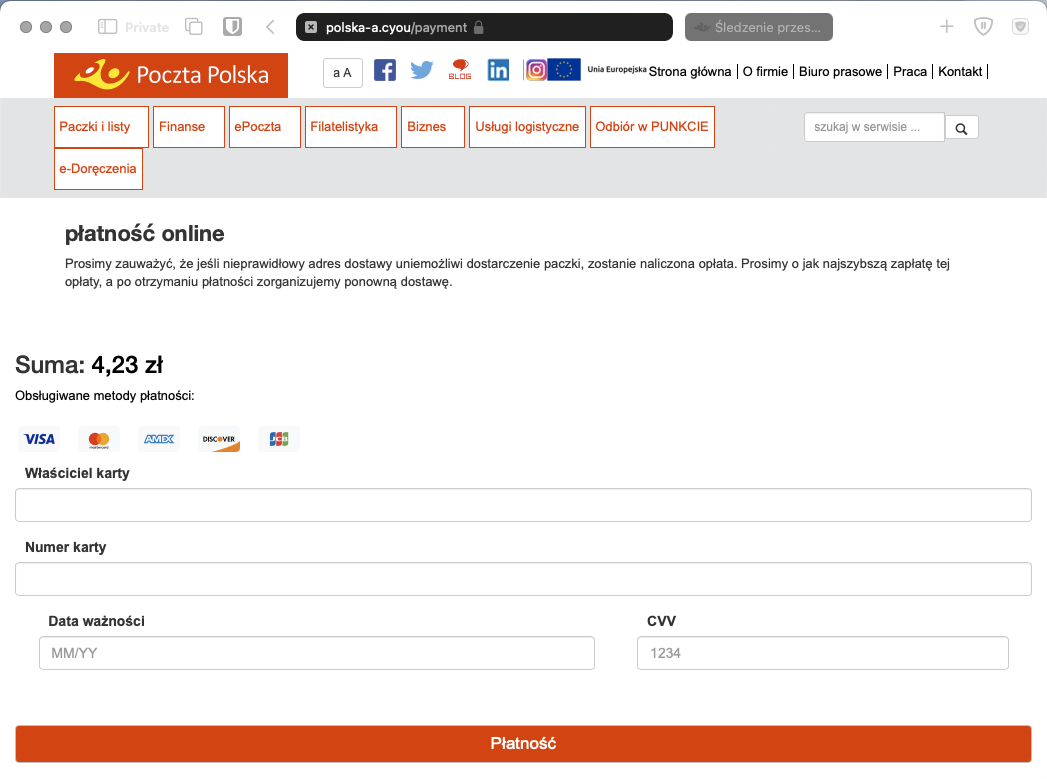
Task: Click the Kontakt link
Action: coord(960,72)
